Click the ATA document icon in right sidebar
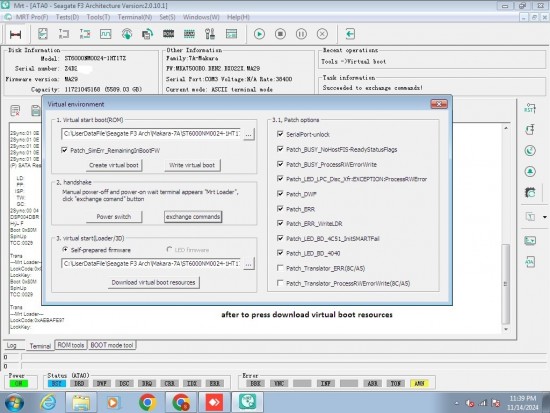Image resolution: width=550 pixels, height=413 pixels. [530, 262]
